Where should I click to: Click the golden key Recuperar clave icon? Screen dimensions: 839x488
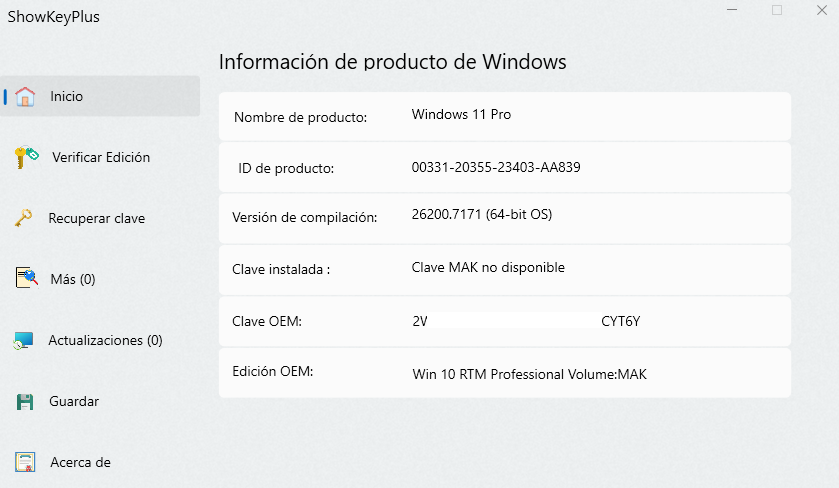23,218
